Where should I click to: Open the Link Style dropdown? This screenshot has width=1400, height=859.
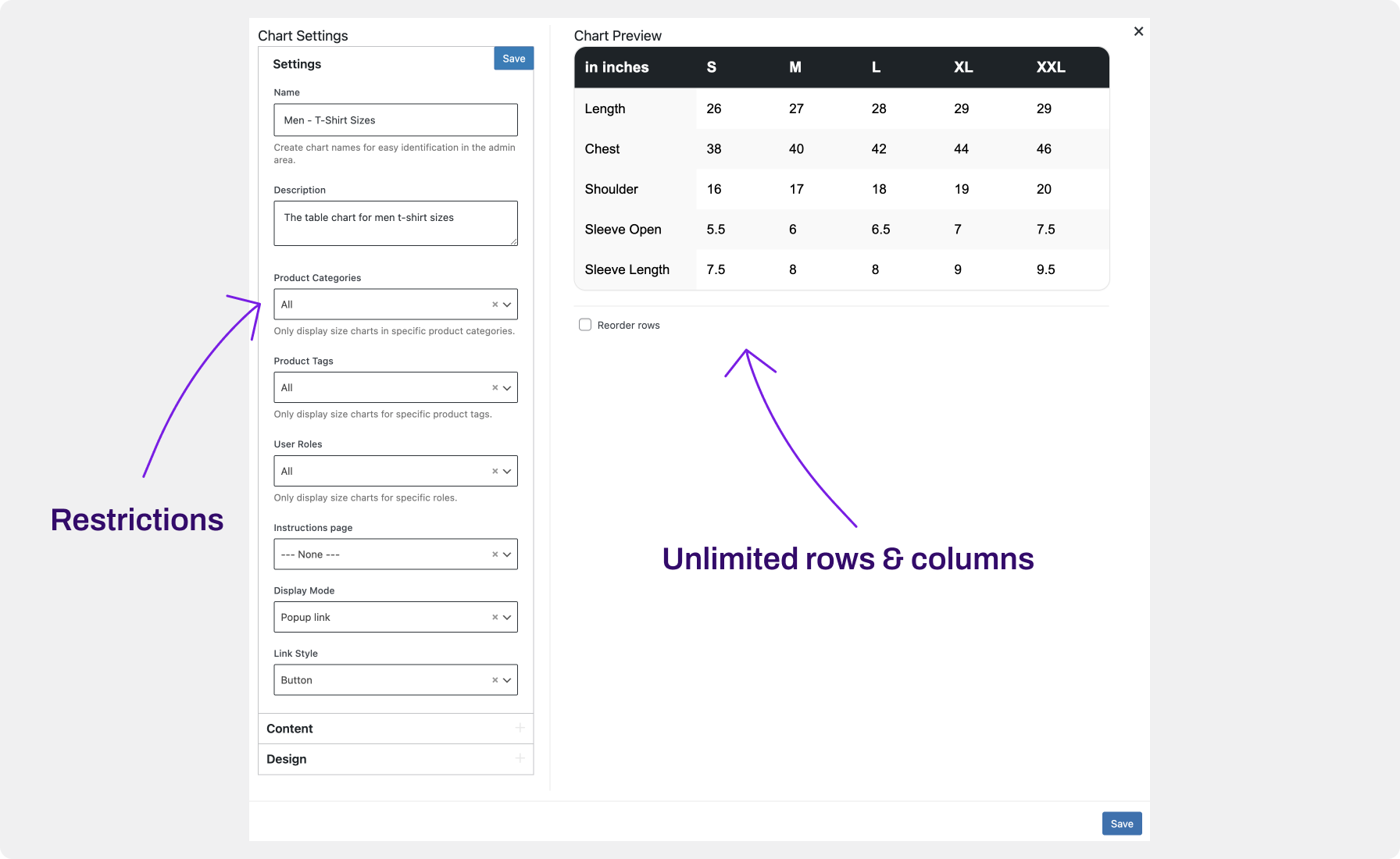(x=507, y=679)
